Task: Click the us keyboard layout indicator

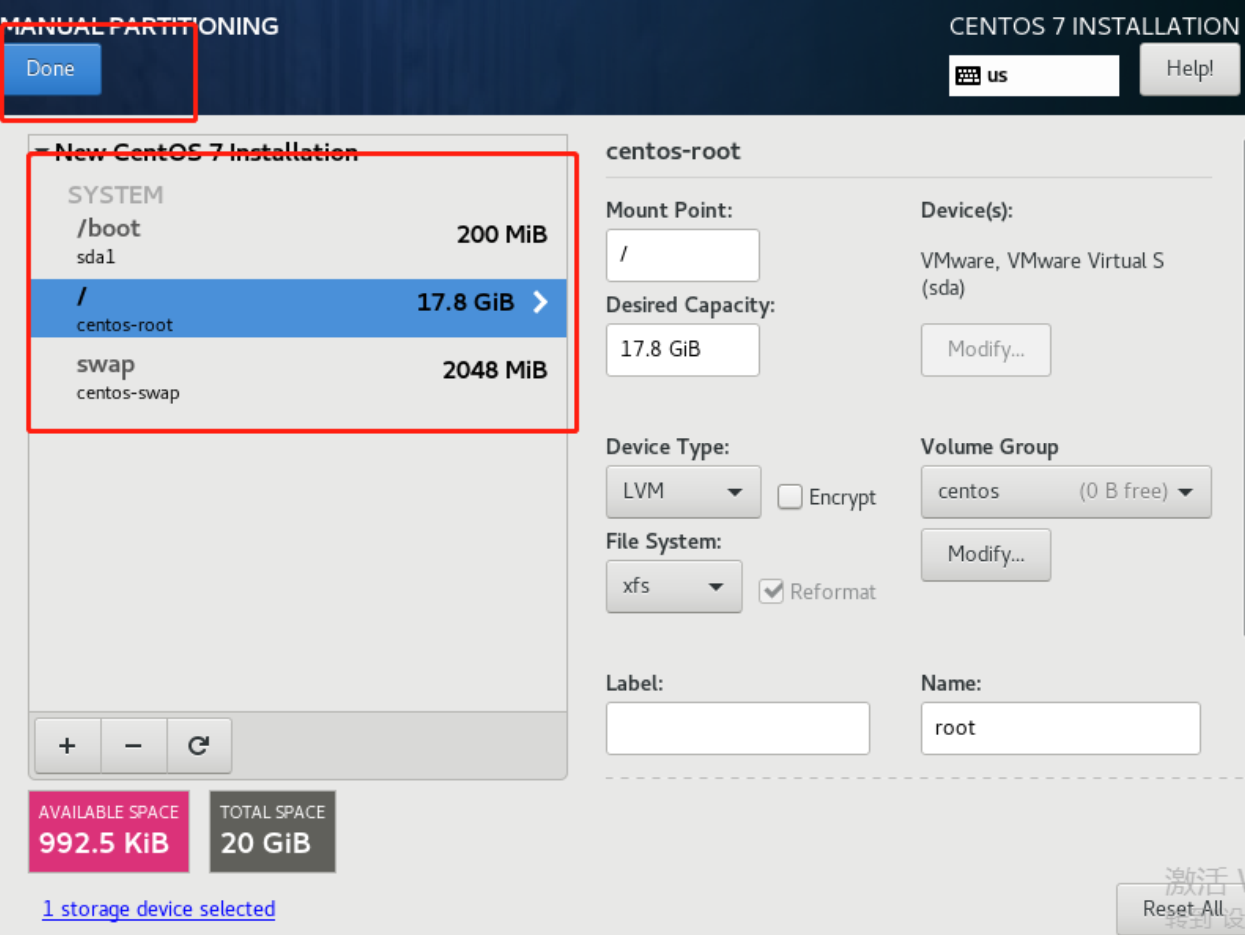Action: tap(1034, 76)
